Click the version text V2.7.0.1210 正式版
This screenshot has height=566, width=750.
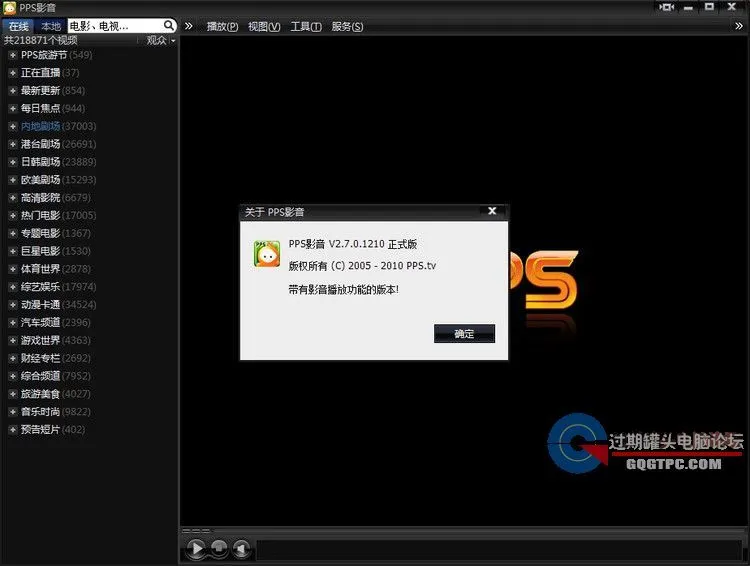click(373, 244)
